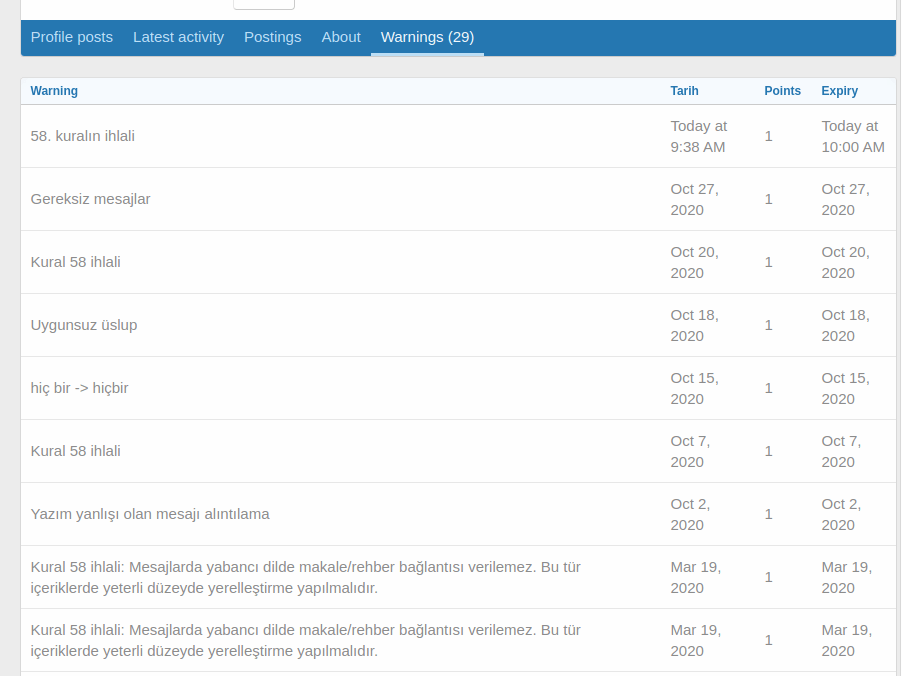Open 'Kural 58 ihlali' warning from Oct 20
902x676 pixels.
click(x=75, y=262)
